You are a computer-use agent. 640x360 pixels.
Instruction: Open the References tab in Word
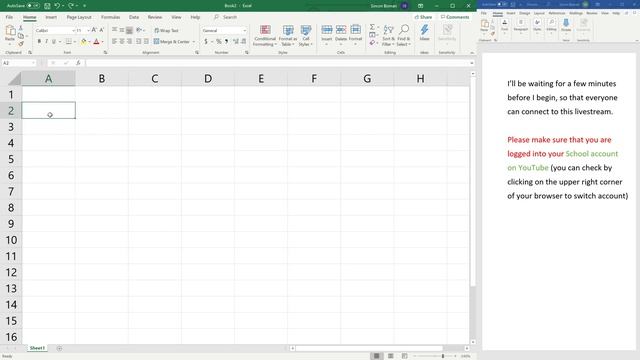(x=557, y=13)
